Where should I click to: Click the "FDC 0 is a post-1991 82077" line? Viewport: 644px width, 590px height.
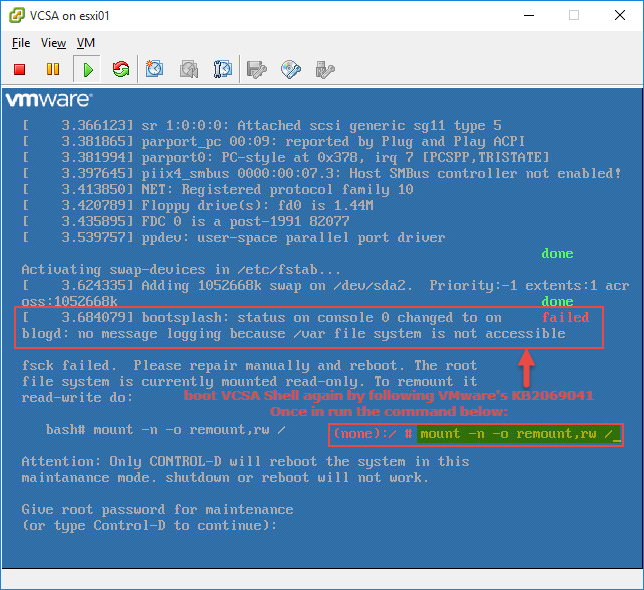[x=186, y=221]
